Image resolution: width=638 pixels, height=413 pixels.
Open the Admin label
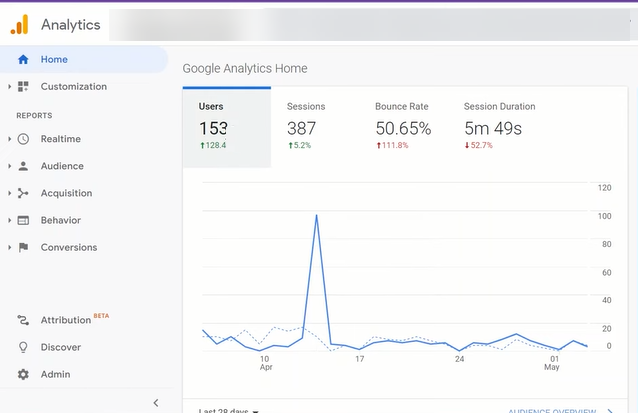click(x=55, y=374)
